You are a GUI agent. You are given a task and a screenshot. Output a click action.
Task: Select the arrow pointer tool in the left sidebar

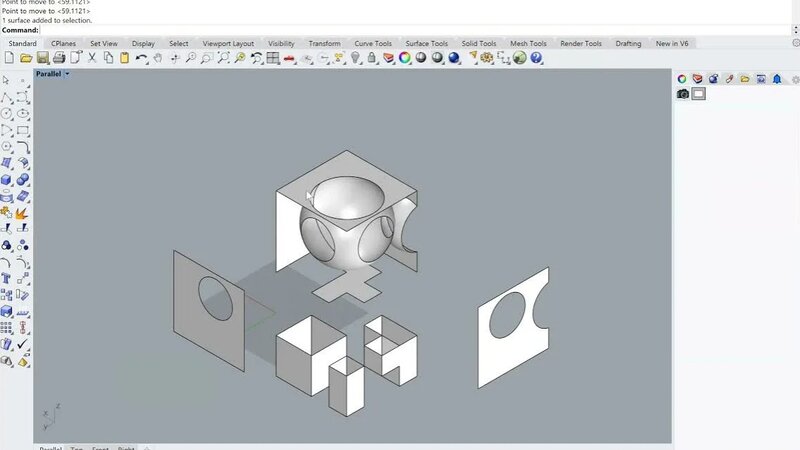6,81
